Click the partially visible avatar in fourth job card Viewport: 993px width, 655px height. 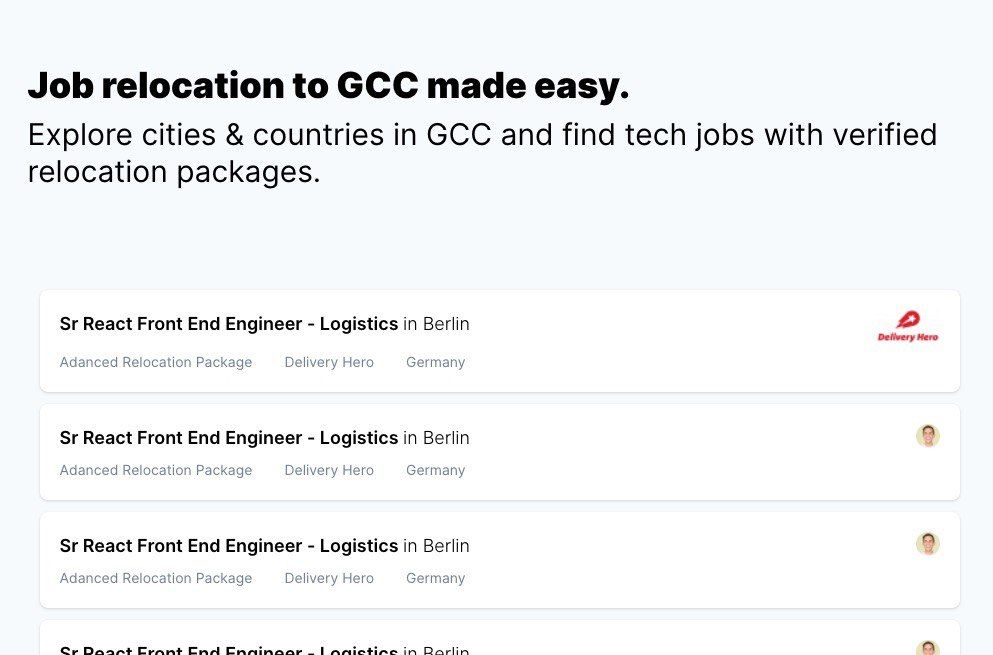[x=928, y=648]
